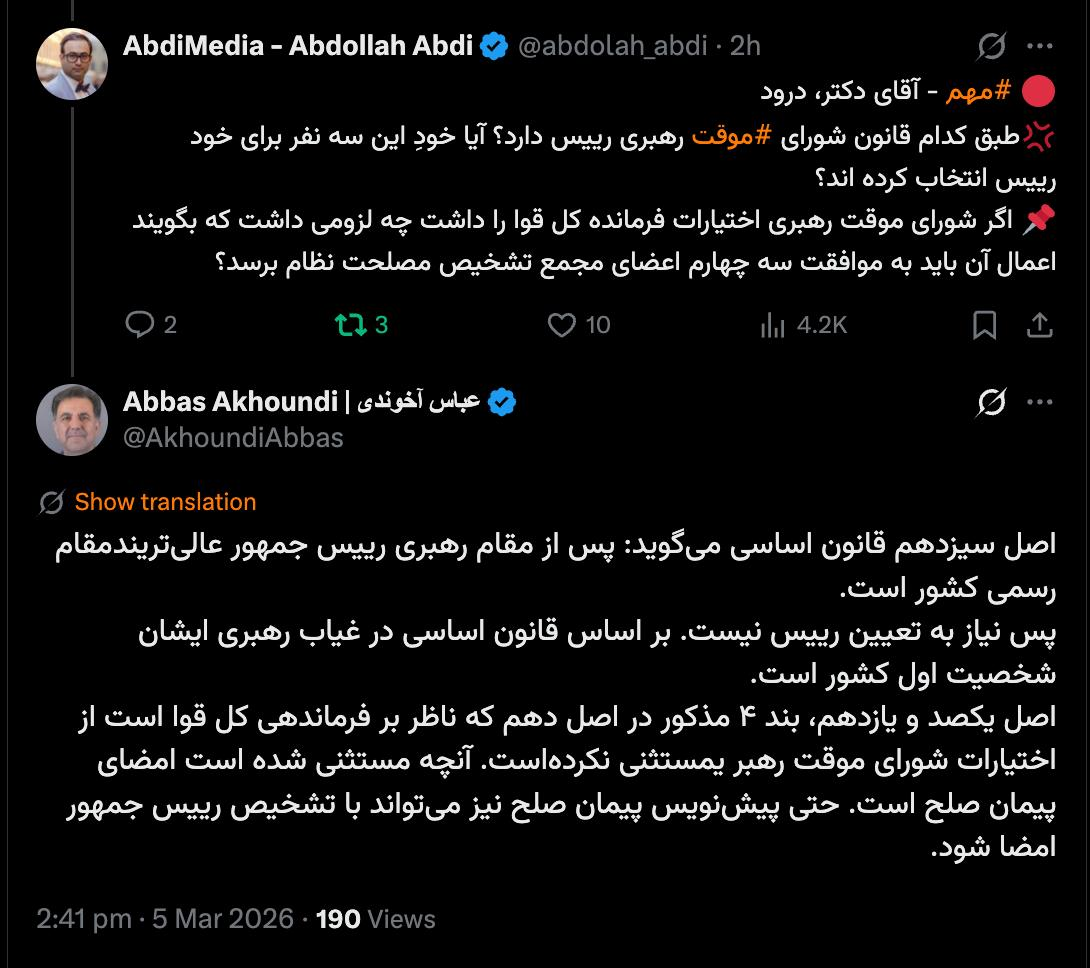Screen dimensions: 1090x968
Task: Share Abdollah Abdi's post
Action: click(x=1039, y=324)
